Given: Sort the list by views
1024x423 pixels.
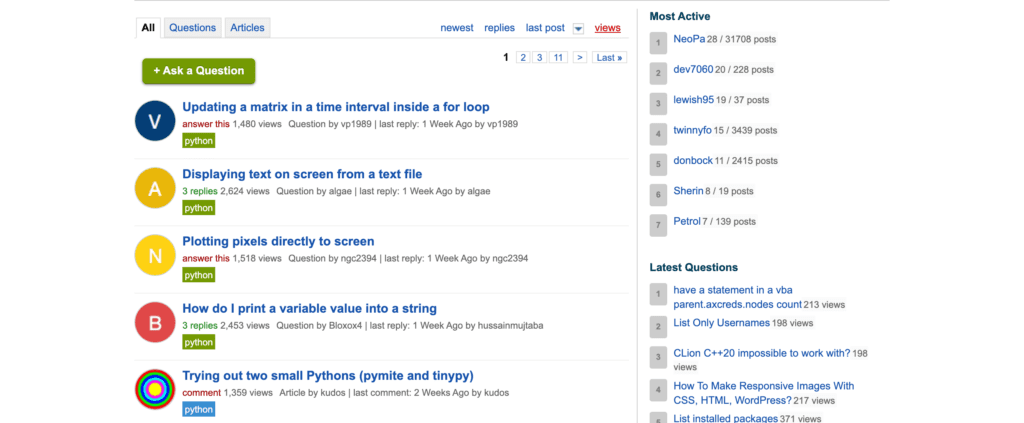Looking at the screenshot, I should click(x=607, y=28).
